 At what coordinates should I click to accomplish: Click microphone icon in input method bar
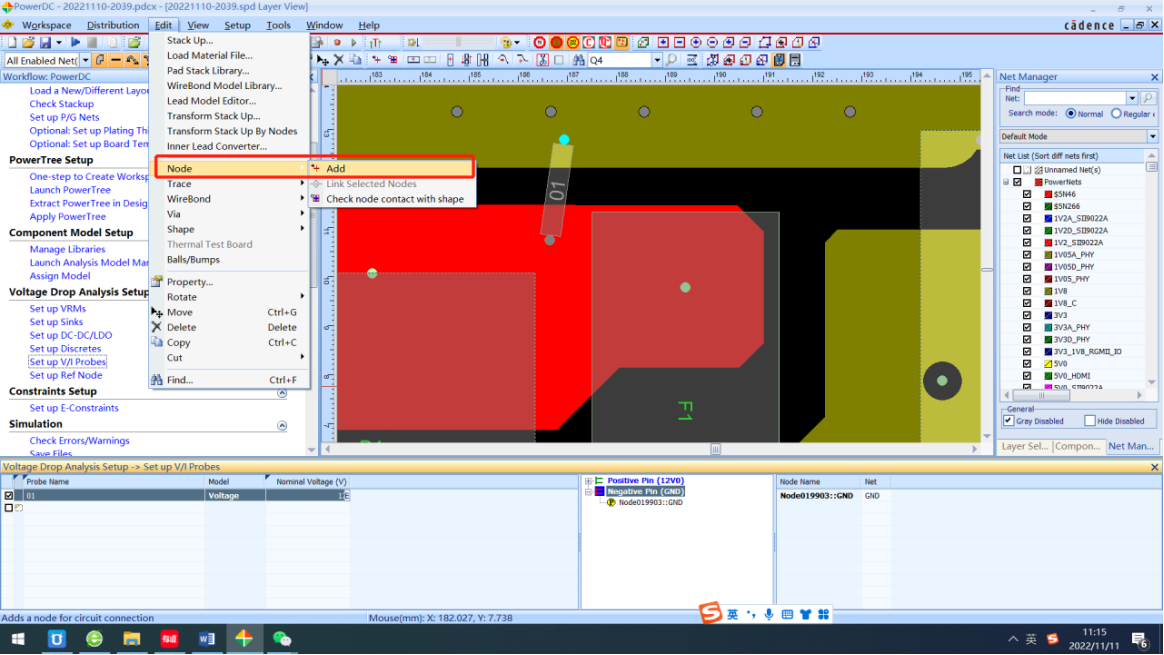pyautogui.click(x=769, y=614)
